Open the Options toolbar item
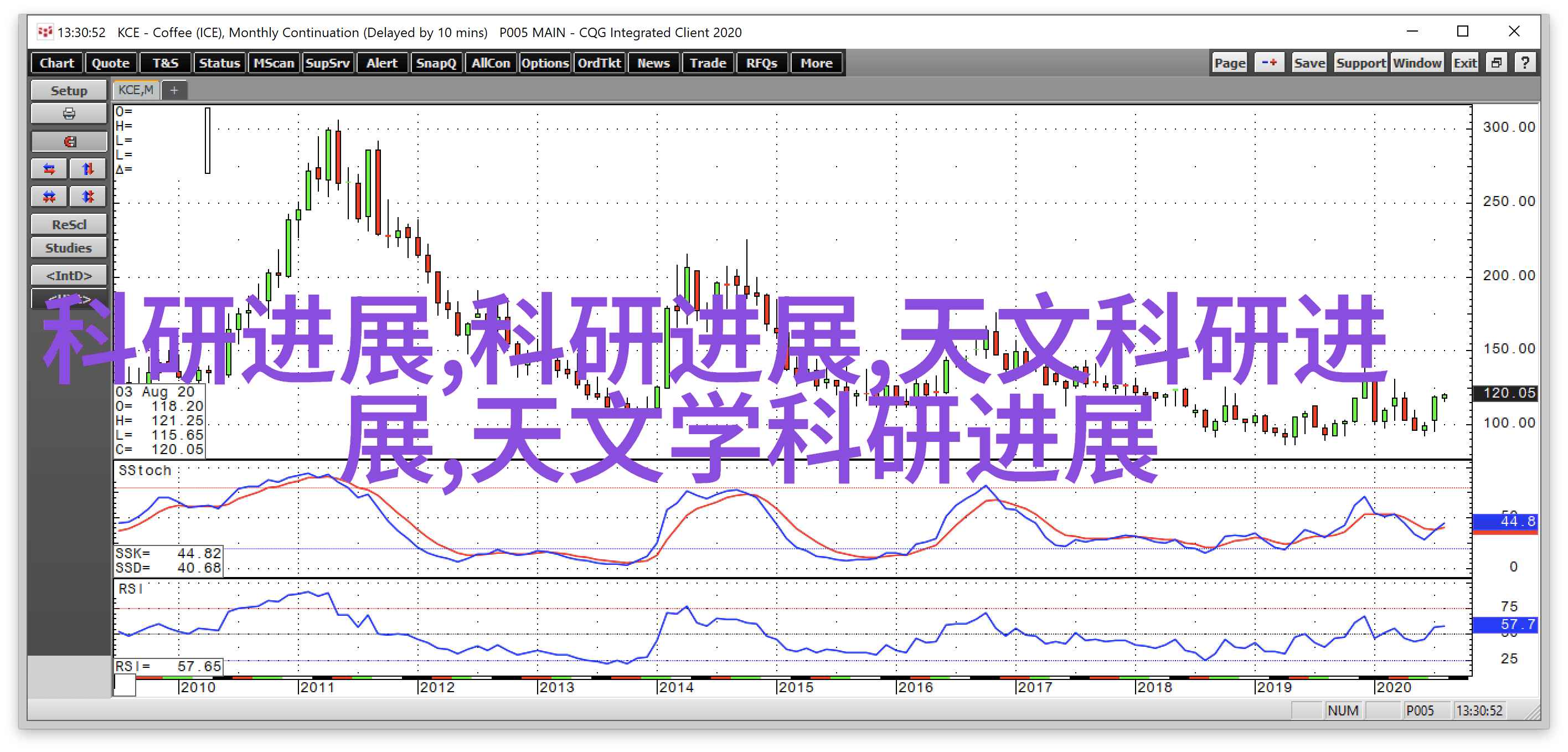The height and width of the screenshot is (752, 1568). (x=544, y=63)
